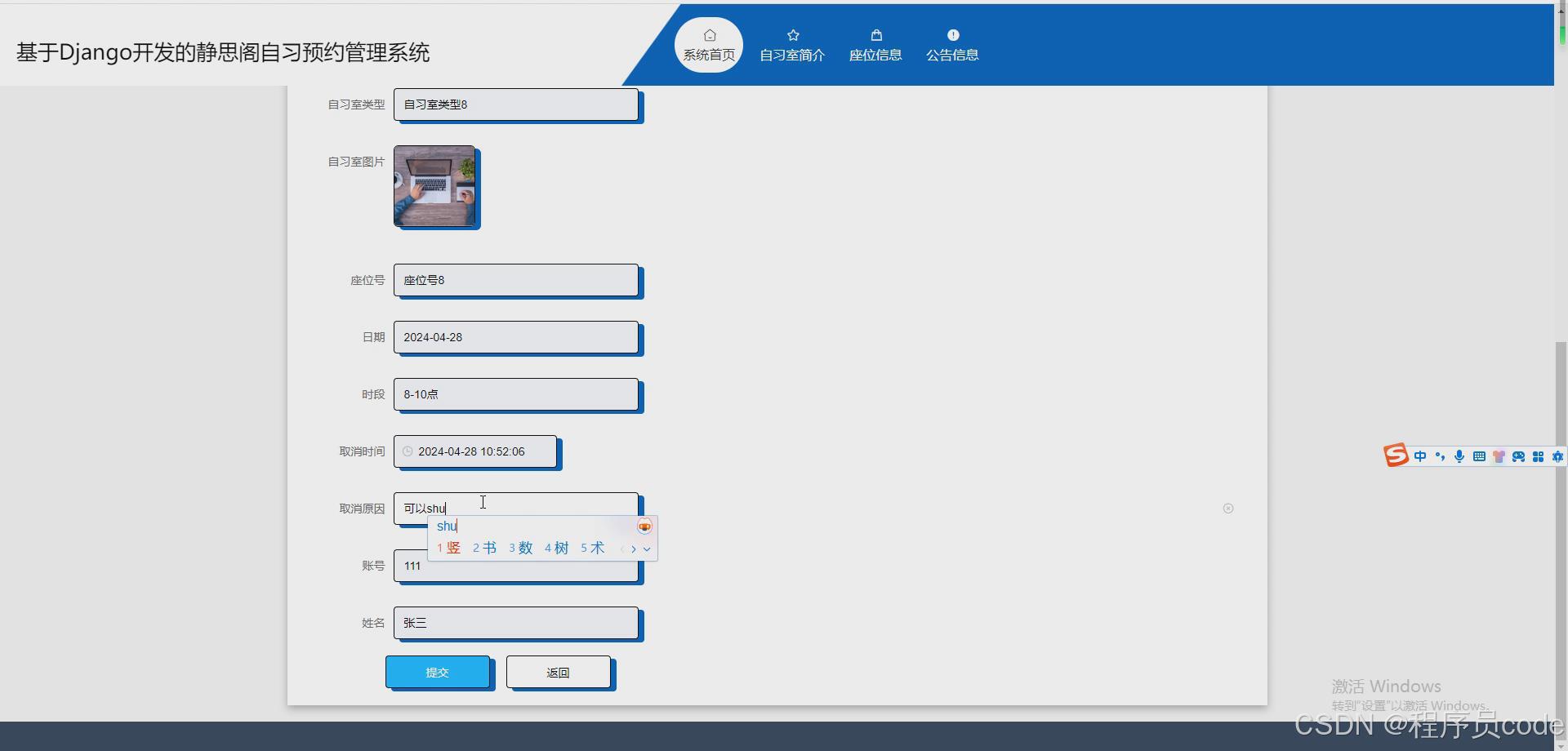
Task: Toggle the IME punctuation mode icon
Action: (x=1440, y=456)
